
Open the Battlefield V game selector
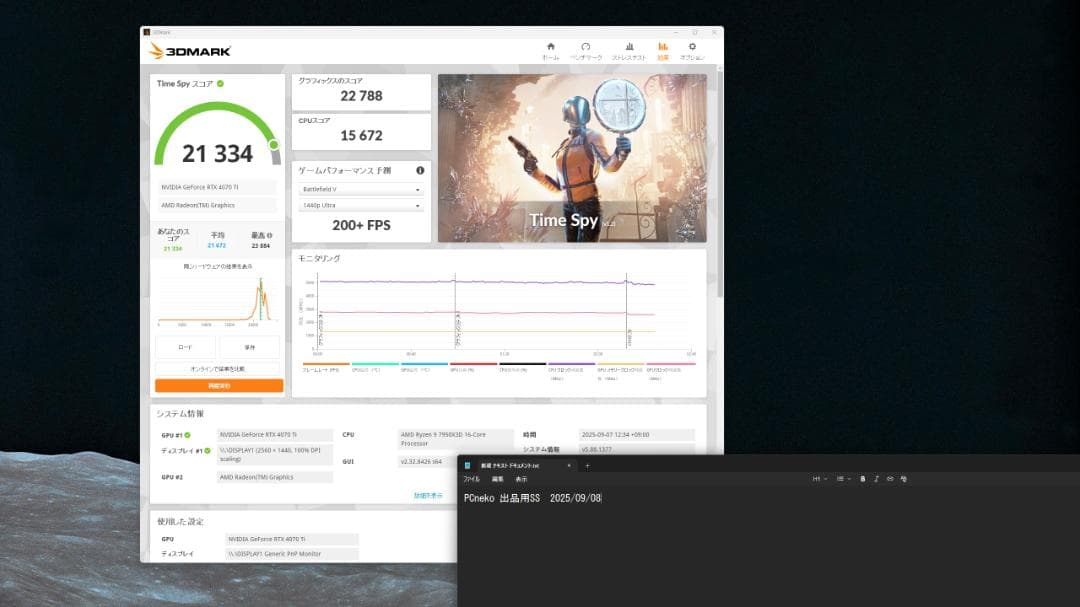[x=360, y=188]
